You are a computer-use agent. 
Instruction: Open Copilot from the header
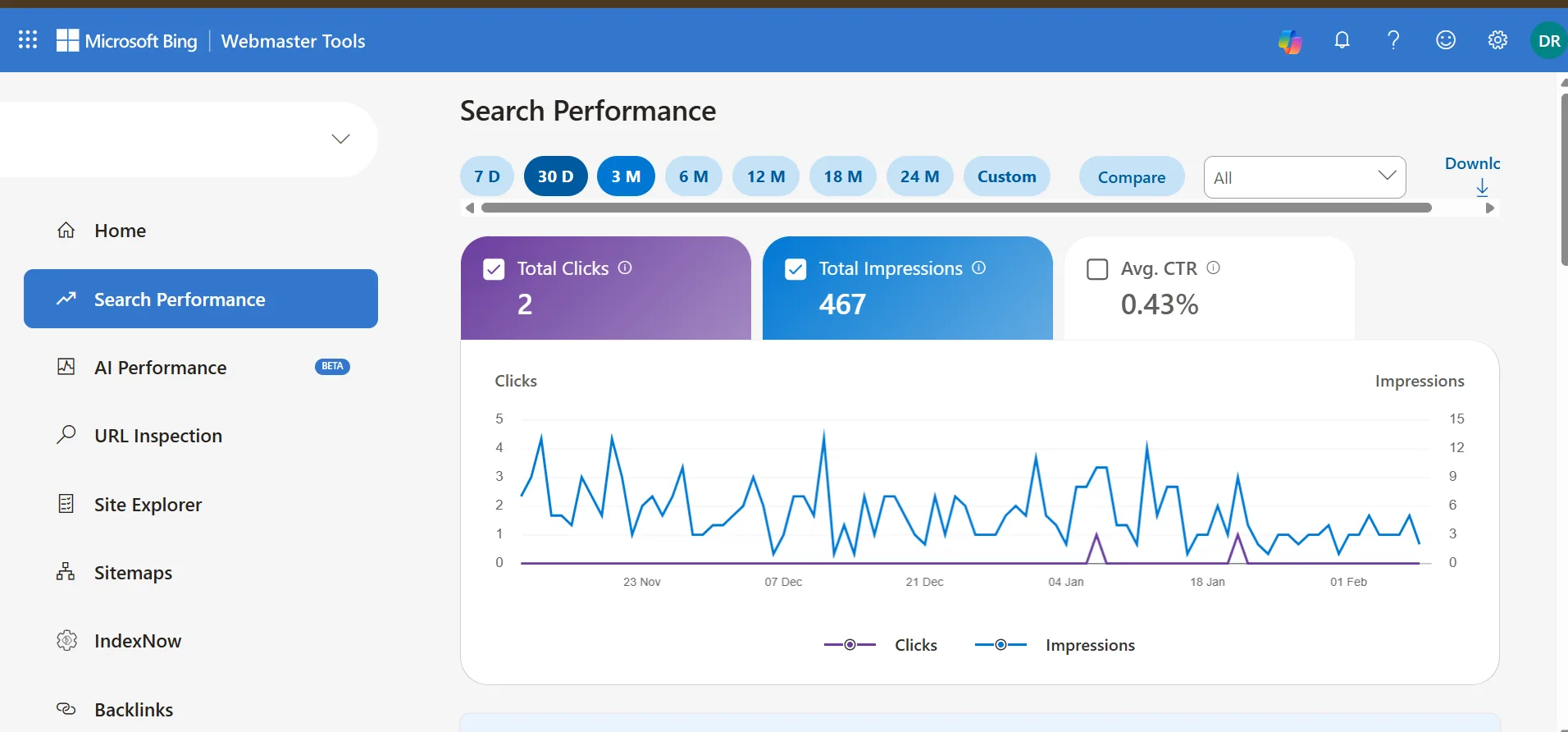(x=1290, y=40)
